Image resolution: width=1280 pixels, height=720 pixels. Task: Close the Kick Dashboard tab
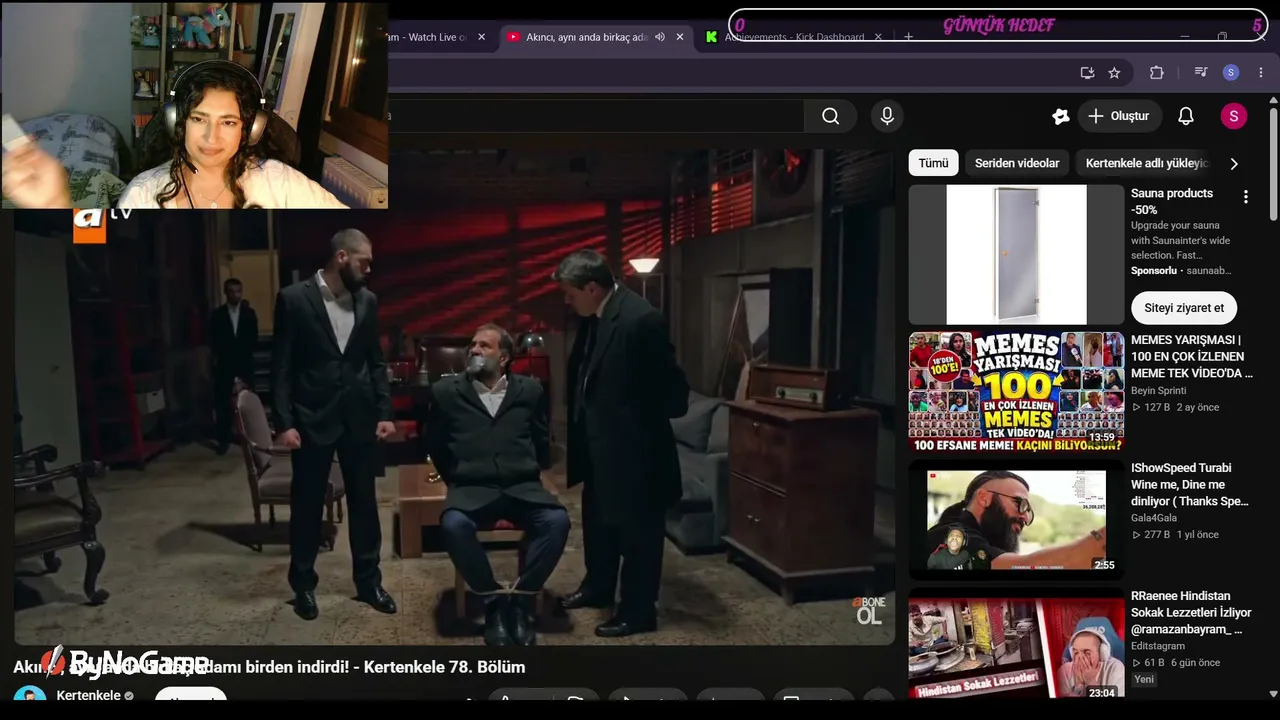click(x=878, y=37)
